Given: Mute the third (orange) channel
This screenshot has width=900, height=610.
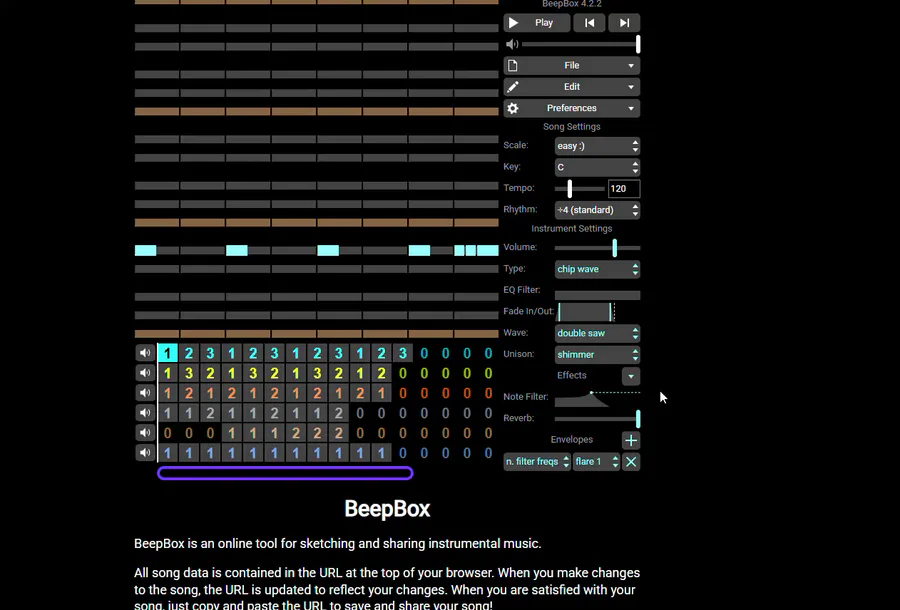Looking at the screenshot, I should click(145, 393).
